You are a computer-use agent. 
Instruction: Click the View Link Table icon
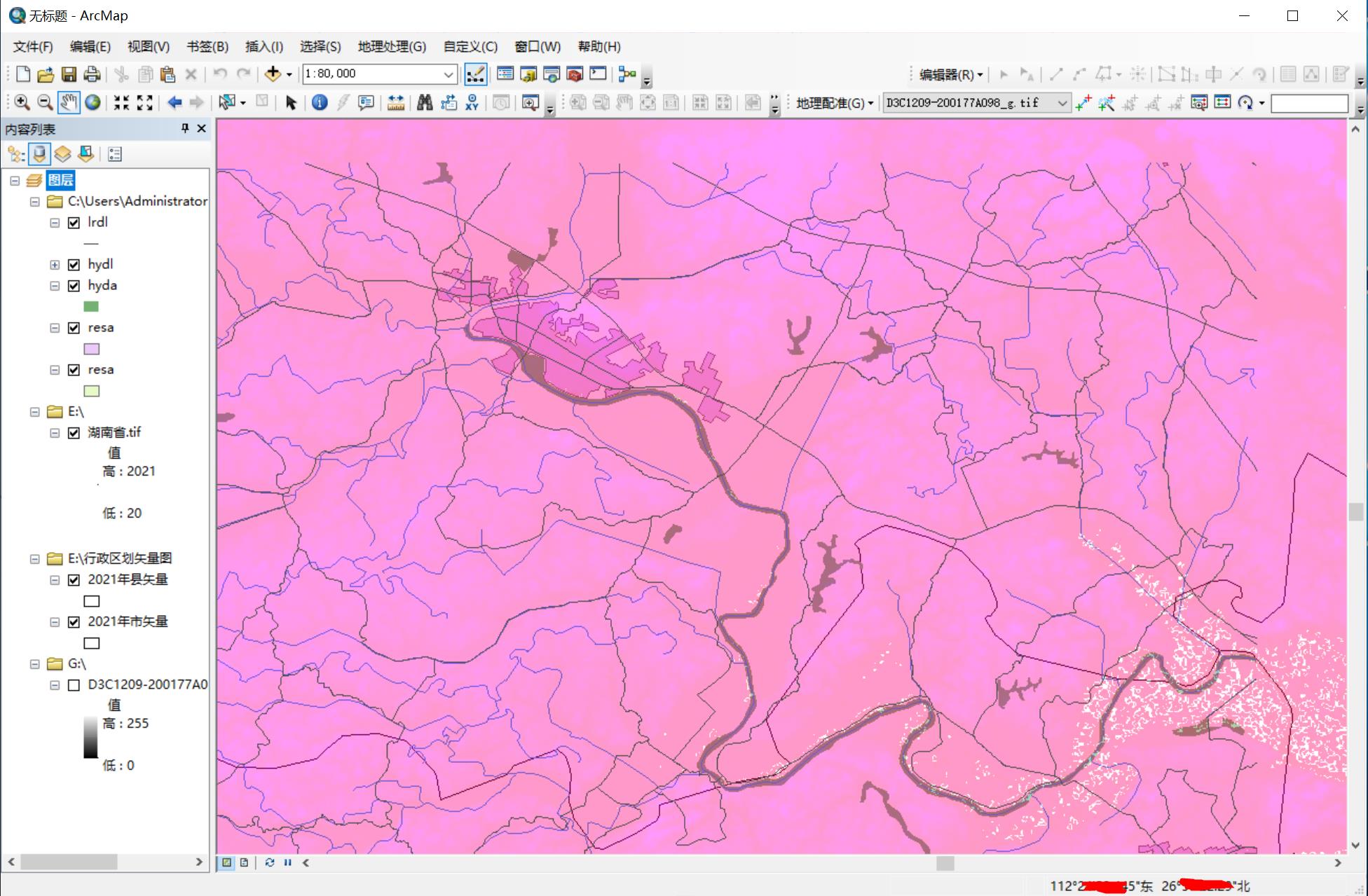pos(1222,103)
